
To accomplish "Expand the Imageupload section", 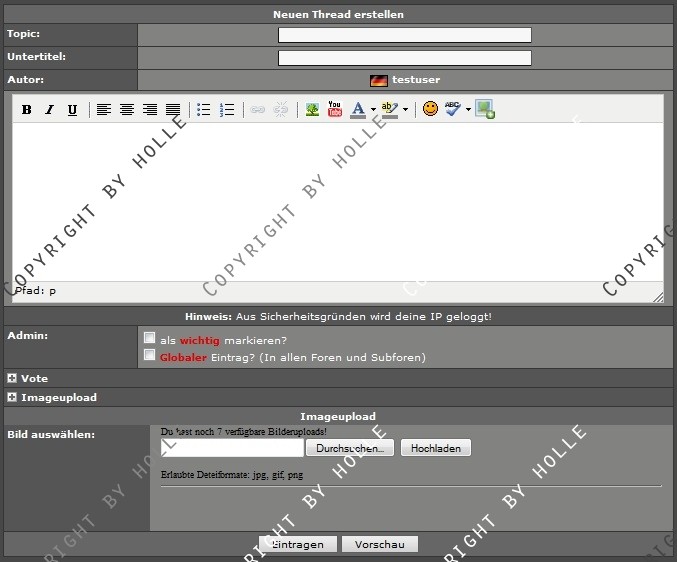I will click(12, 398).
